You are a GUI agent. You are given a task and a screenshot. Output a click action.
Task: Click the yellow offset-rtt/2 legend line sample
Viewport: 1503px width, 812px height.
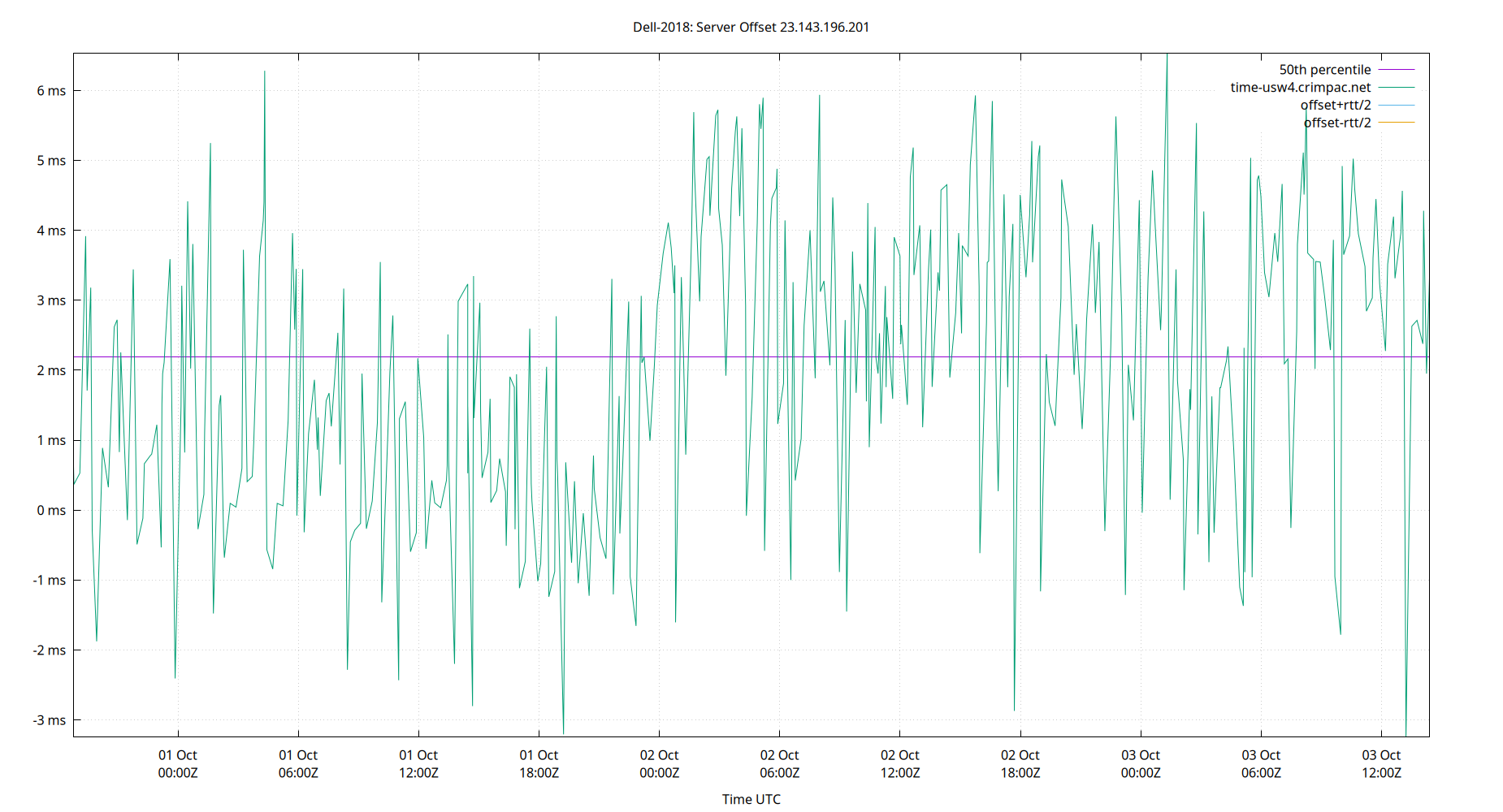click(1397, 123)
